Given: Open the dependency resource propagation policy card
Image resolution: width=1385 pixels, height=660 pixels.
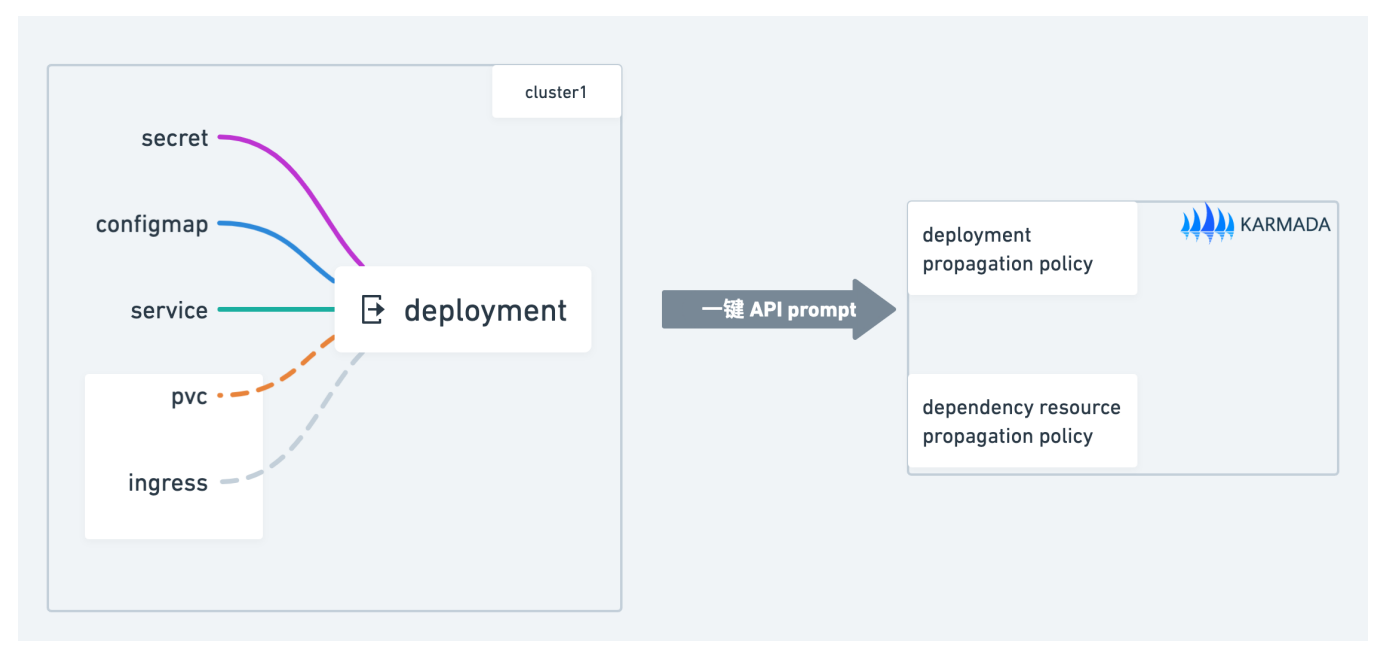Looking at the screenshot, I should (x=1021, y=421).
